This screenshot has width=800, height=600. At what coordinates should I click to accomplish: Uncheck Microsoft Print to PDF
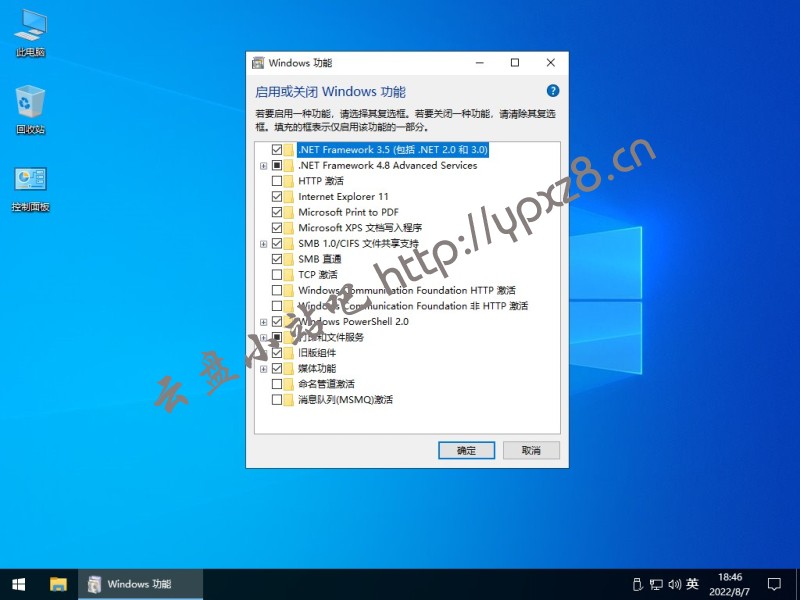[277, 212]
